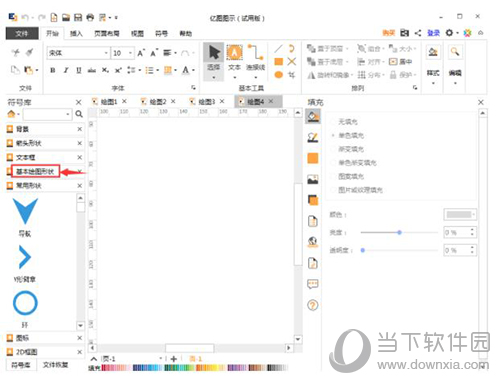The width and height of the screenshot is (500, 383).
Task: Open the font size 10 dropdown
Action: point(131,53)
